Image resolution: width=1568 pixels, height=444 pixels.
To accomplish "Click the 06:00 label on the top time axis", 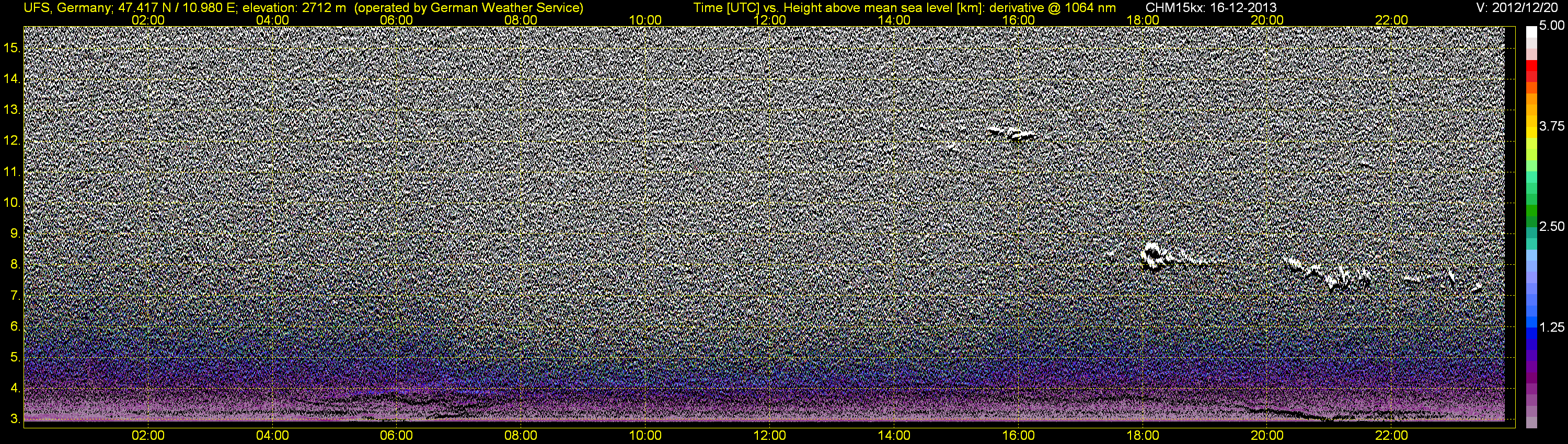I will tap(396, 20).
